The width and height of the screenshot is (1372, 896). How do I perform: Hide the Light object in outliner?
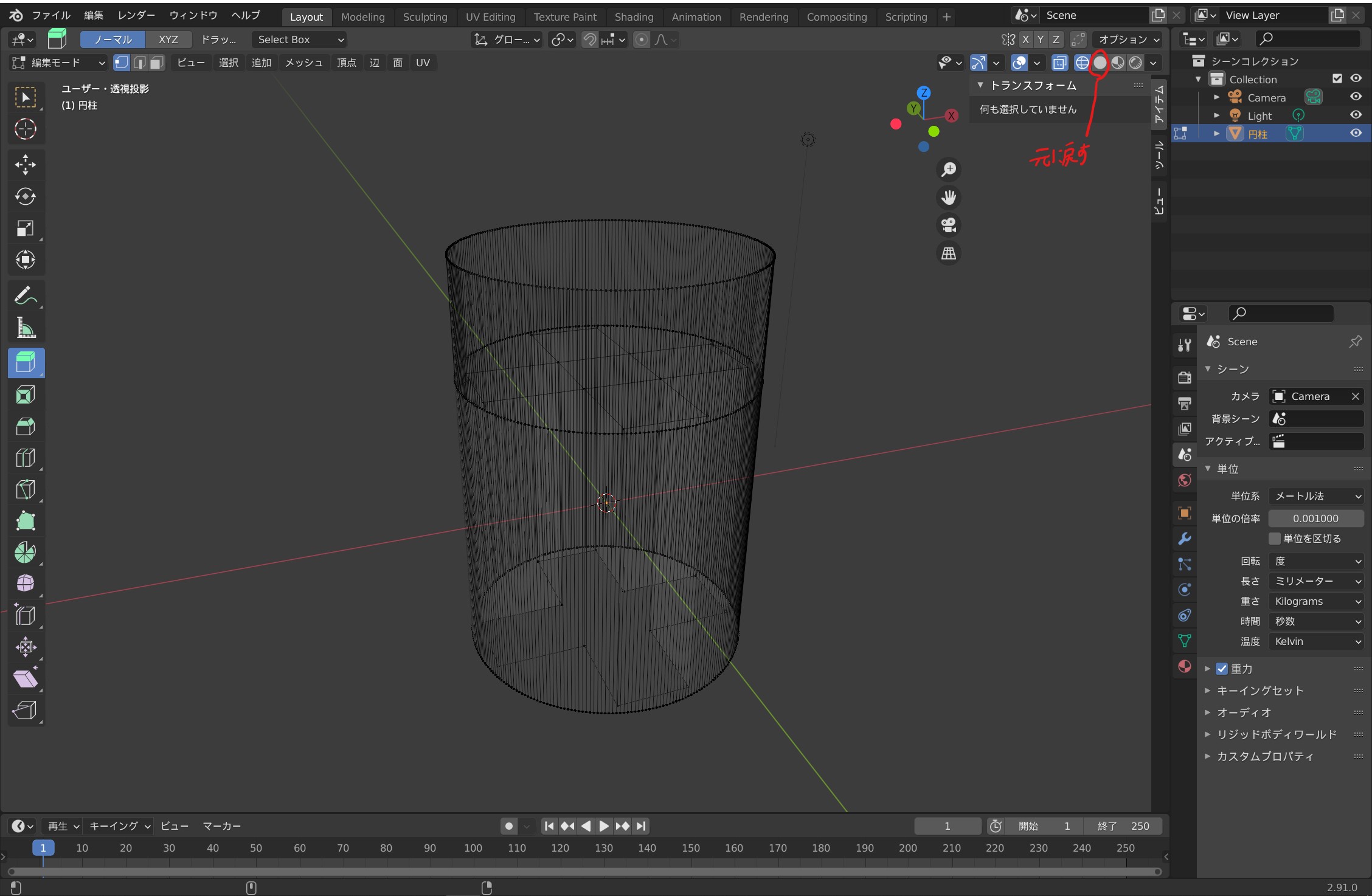tap(1356, 115)
